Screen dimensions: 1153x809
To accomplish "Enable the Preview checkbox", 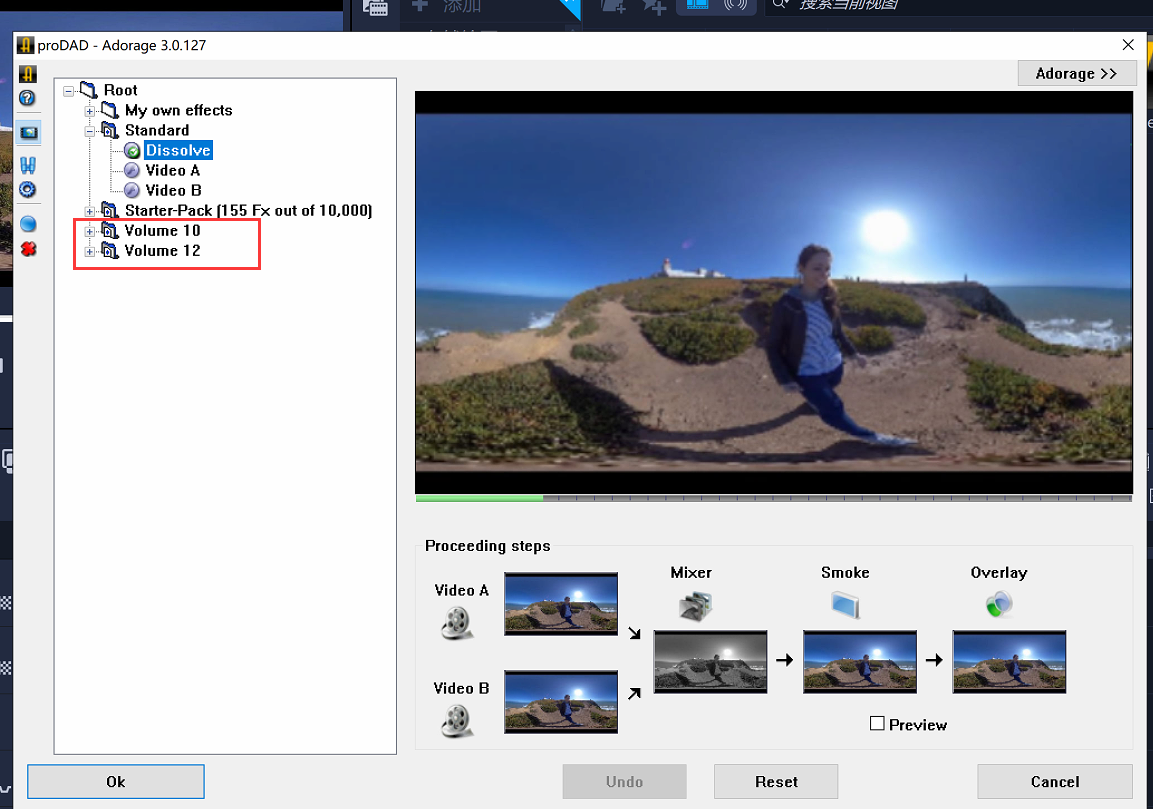I will 877,724.
